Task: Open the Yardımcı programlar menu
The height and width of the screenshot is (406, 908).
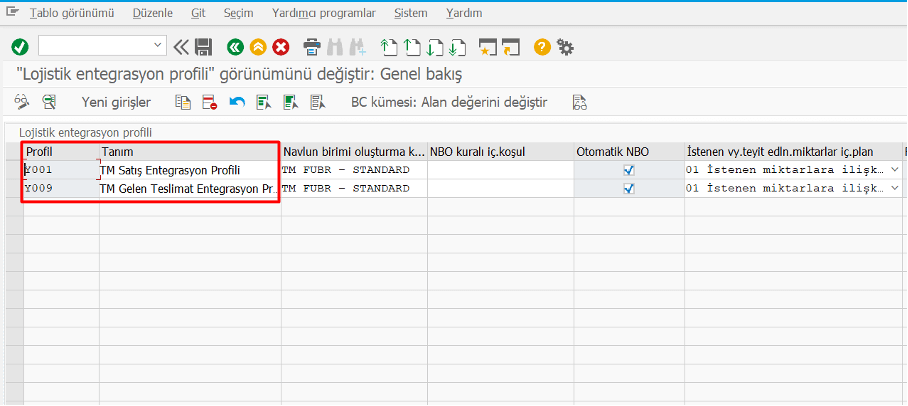Action: [323, 13]
